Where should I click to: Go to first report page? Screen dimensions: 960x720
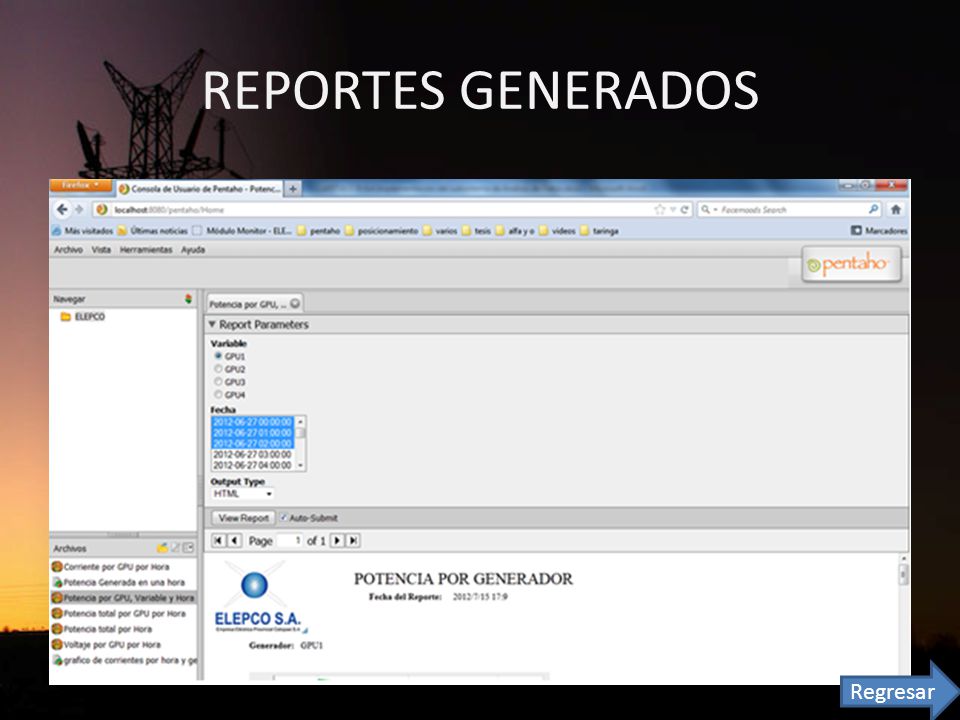(x=218, y=541)
